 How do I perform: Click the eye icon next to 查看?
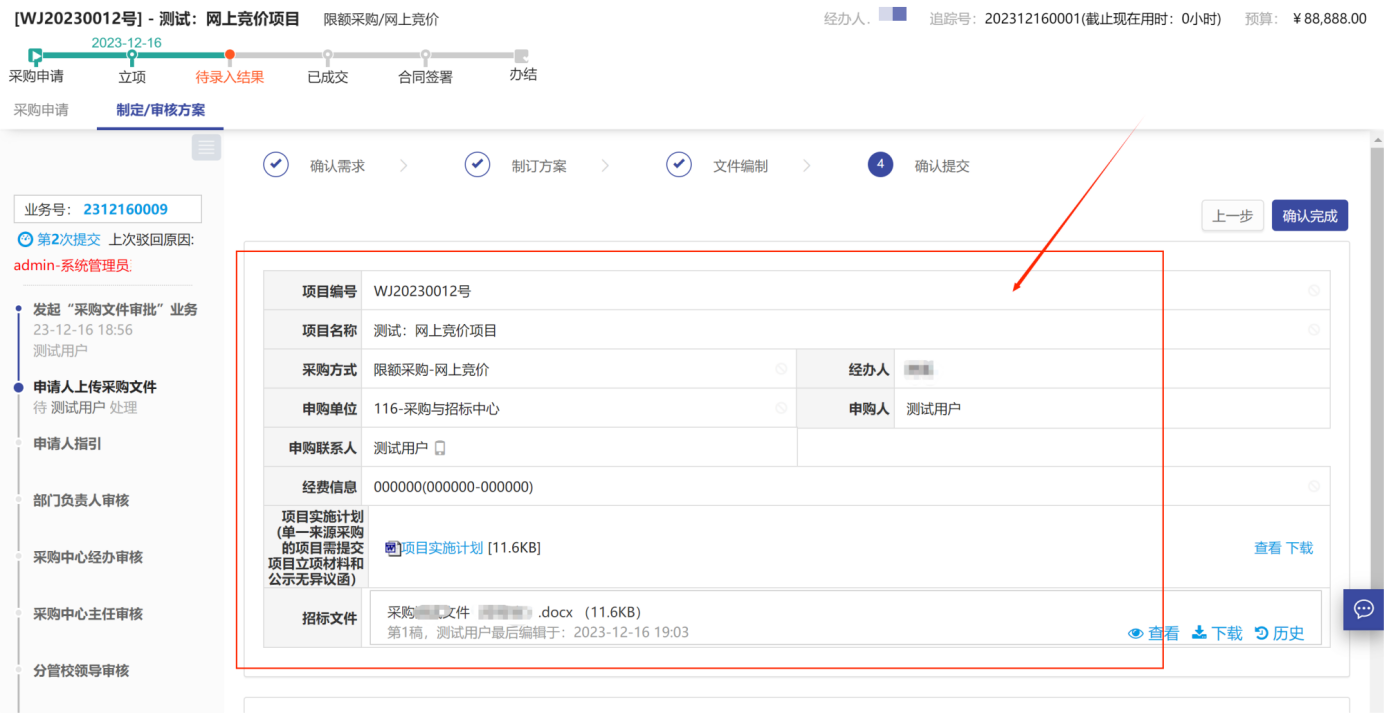pyautogui.click(x=1136, y=633)
